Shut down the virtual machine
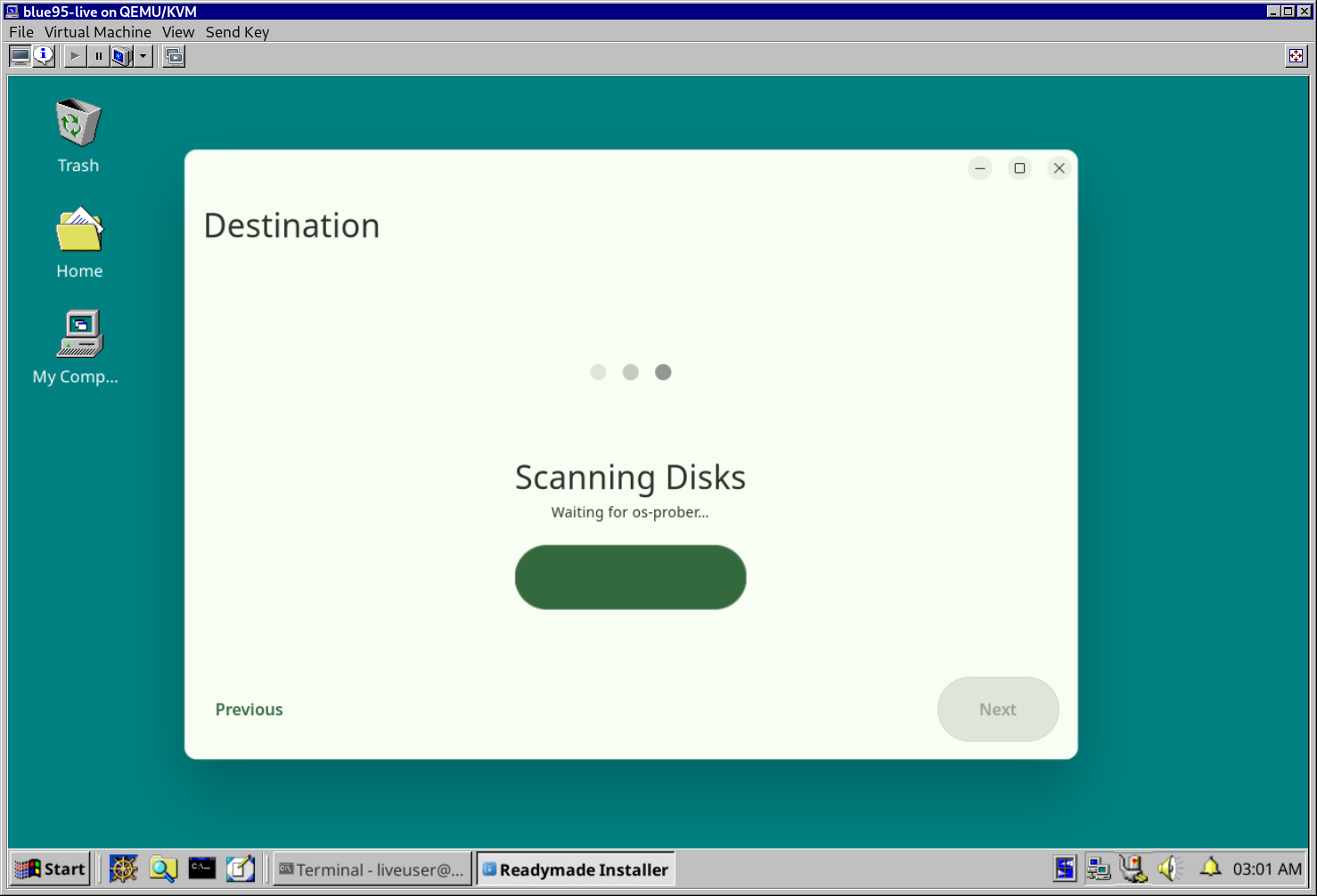 tap(121, 56)
